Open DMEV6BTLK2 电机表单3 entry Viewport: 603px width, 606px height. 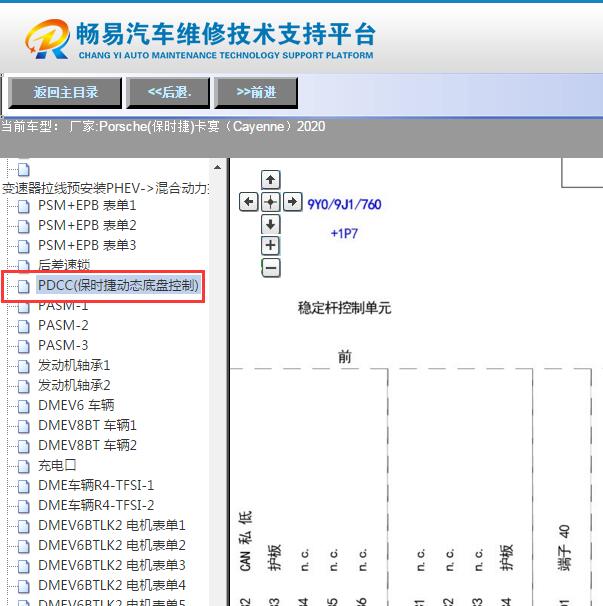pos(112,565)
